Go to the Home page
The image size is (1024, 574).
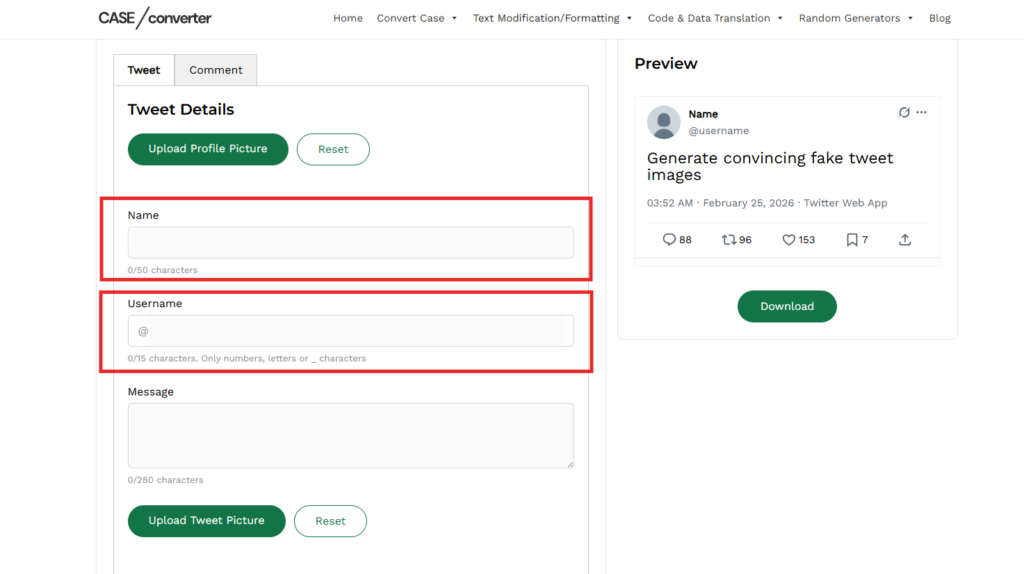click(x=348, y=18)
